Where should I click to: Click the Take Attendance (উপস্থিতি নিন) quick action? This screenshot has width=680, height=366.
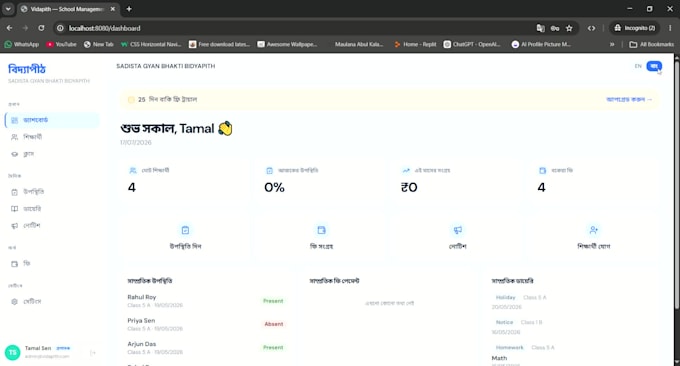[x=185, y=238]
